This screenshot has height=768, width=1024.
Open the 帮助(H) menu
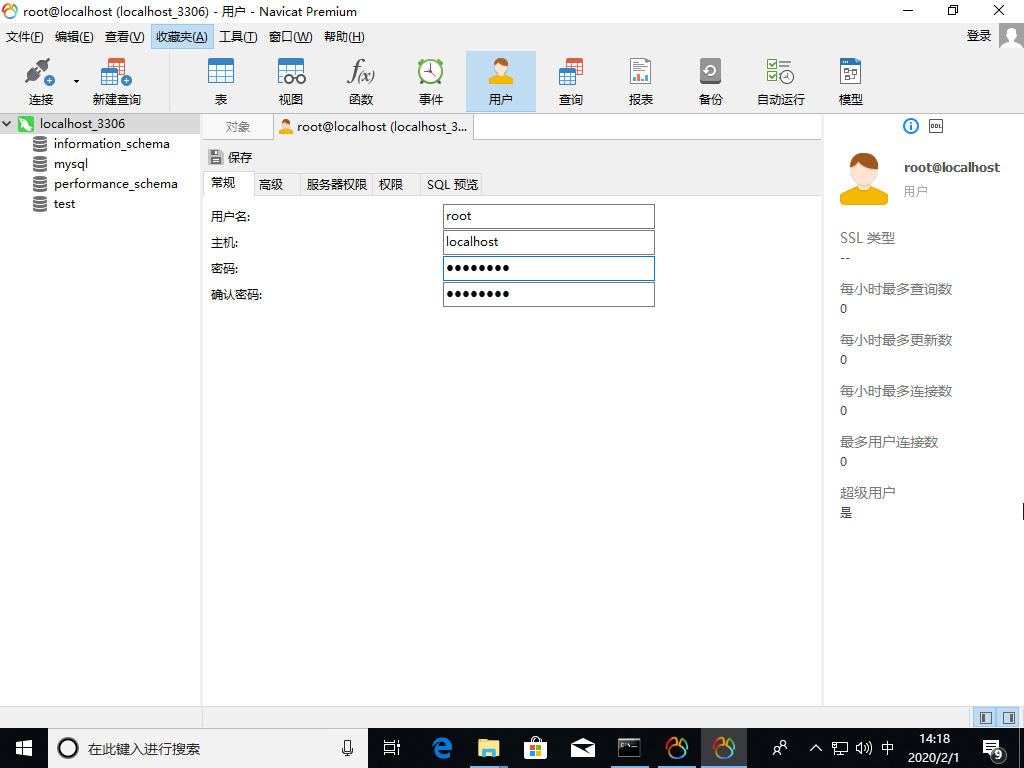[x=344, y=37]
